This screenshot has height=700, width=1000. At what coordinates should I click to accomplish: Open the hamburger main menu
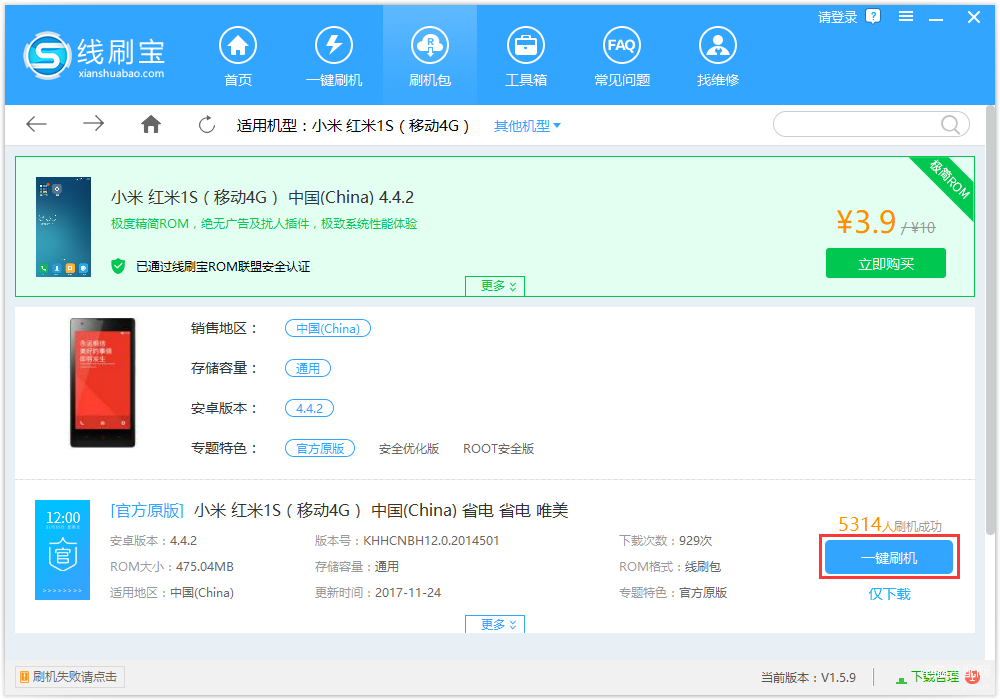point(906,17)
